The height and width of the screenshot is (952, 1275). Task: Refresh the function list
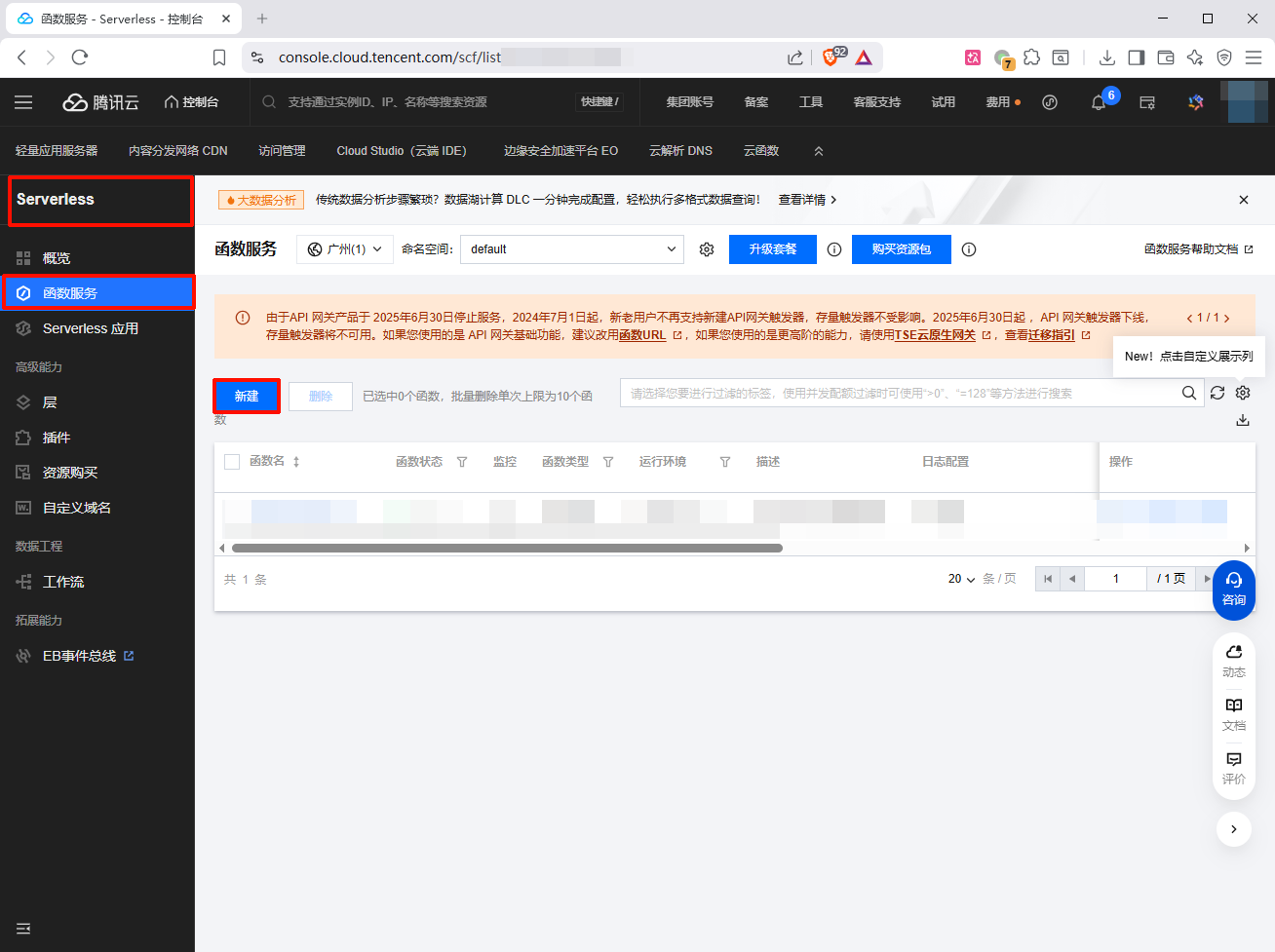1217,393
